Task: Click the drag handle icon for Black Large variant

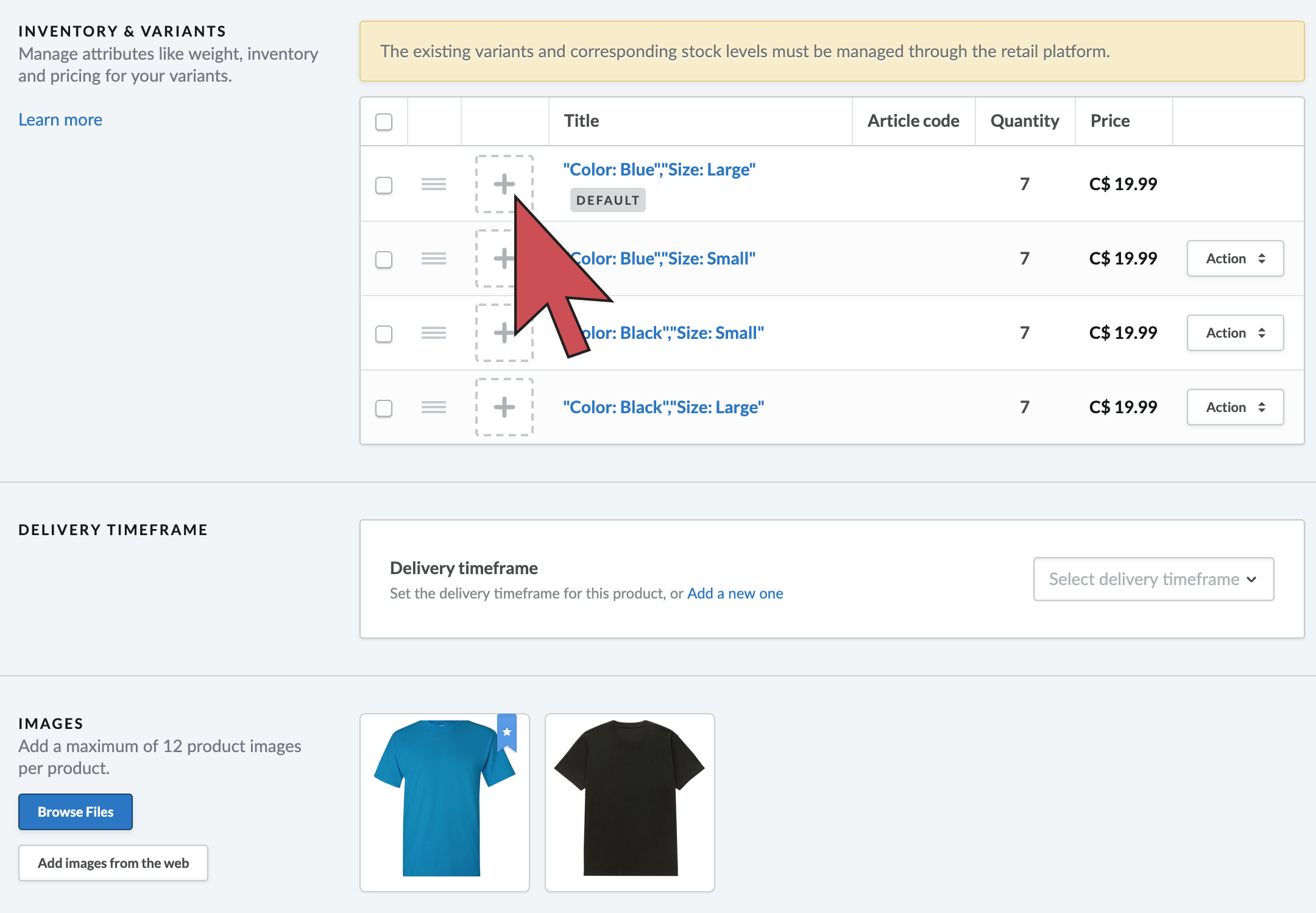Action: [434, 406]
